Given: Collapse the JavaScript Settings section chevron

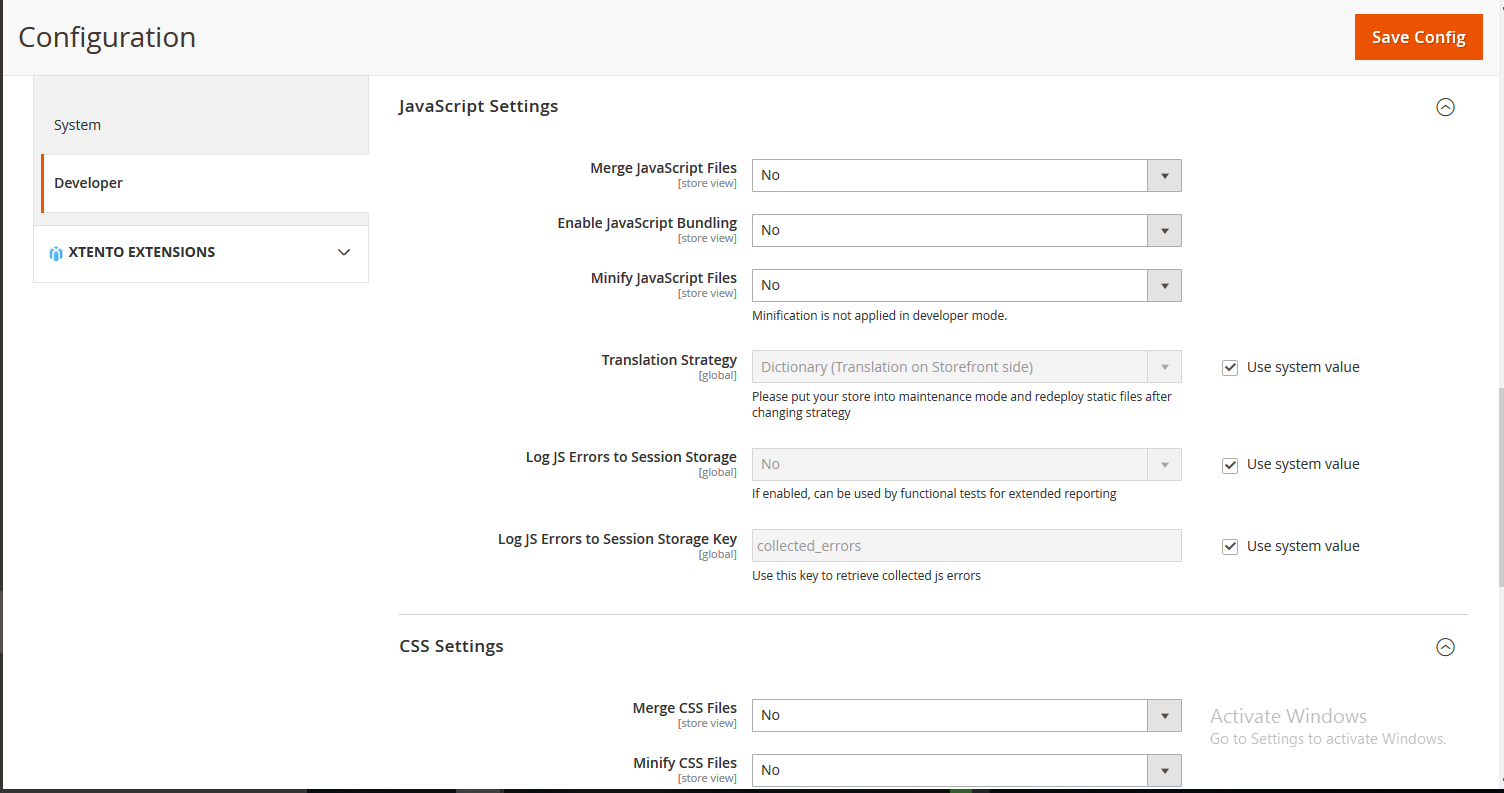Looking at the screenshot, I should [x=1445, y=107].
